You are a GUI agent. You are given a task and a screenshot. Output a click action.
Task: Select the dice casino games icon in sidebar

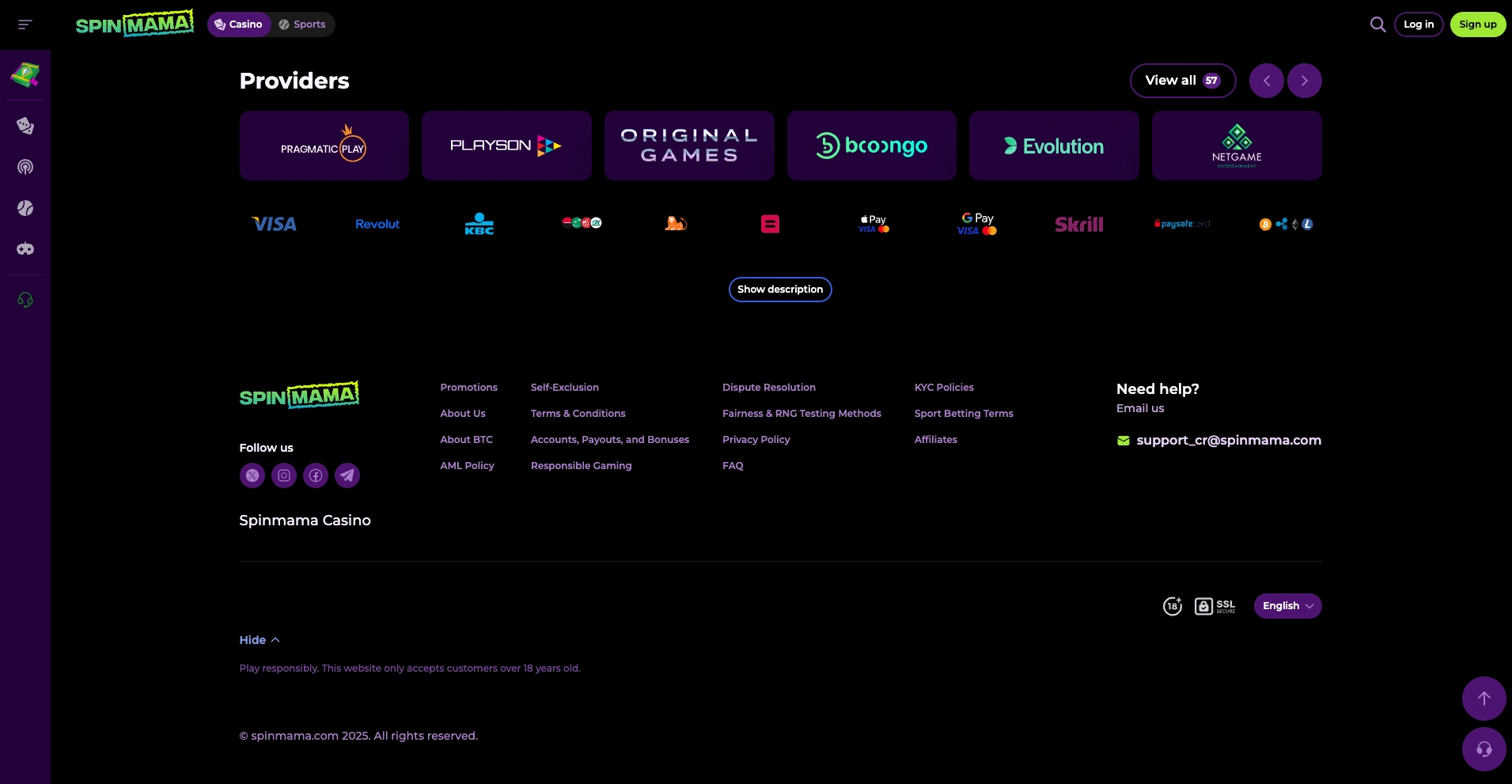[25, 125]
